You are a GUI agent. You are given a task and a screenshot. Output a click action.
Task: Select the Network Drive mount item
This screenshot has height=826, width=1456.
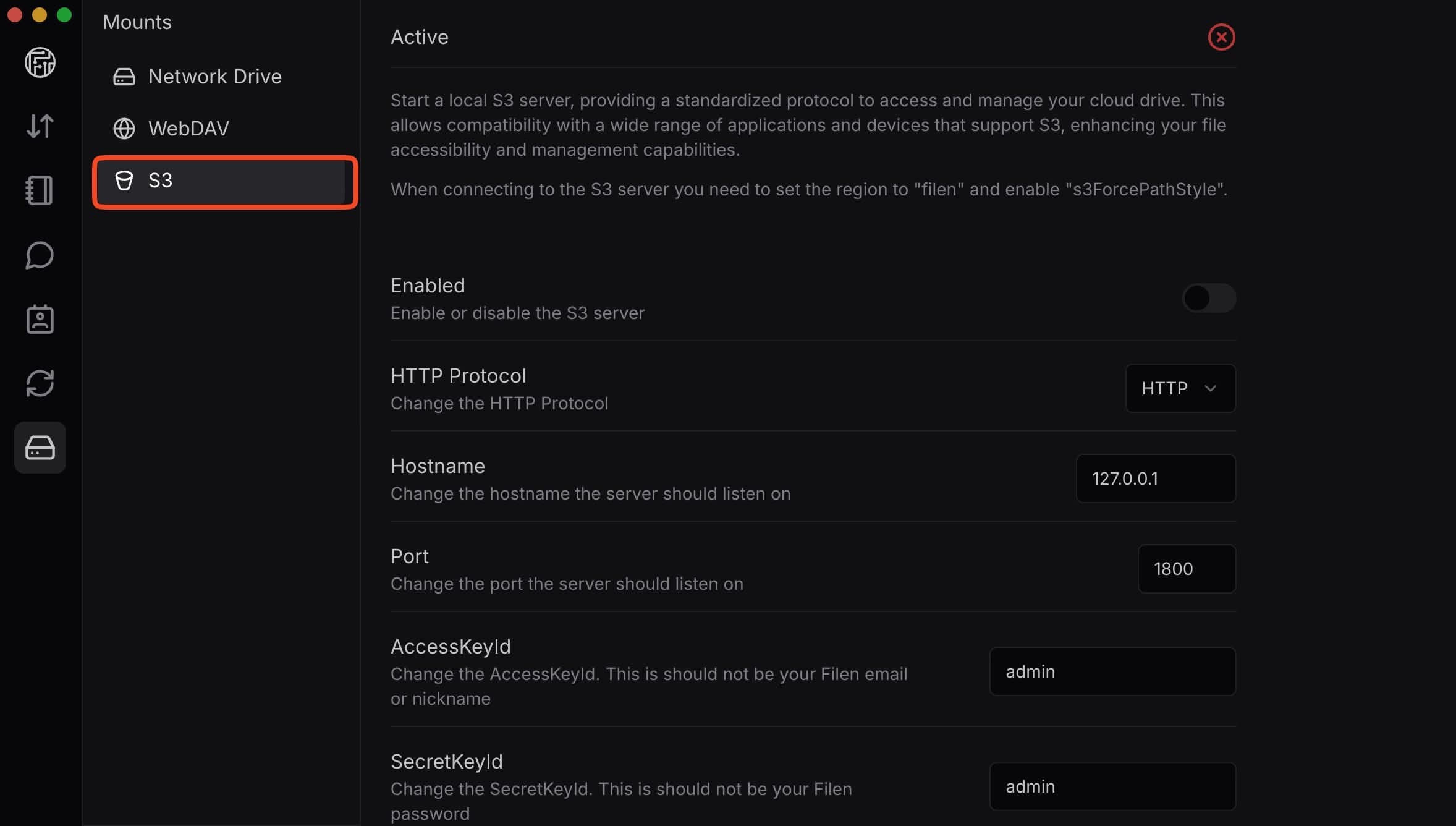tap(215, 77)
